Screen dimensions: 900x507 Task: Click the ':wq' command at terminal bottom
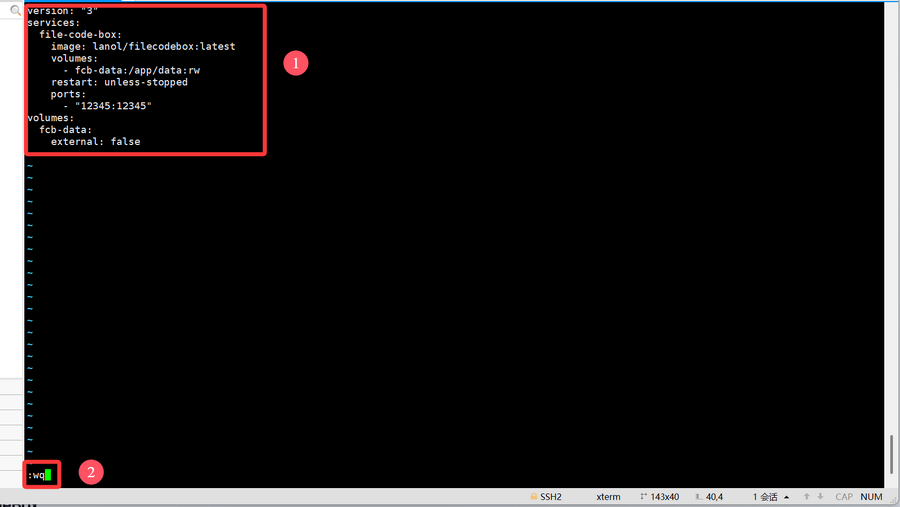tap(37, 475)
